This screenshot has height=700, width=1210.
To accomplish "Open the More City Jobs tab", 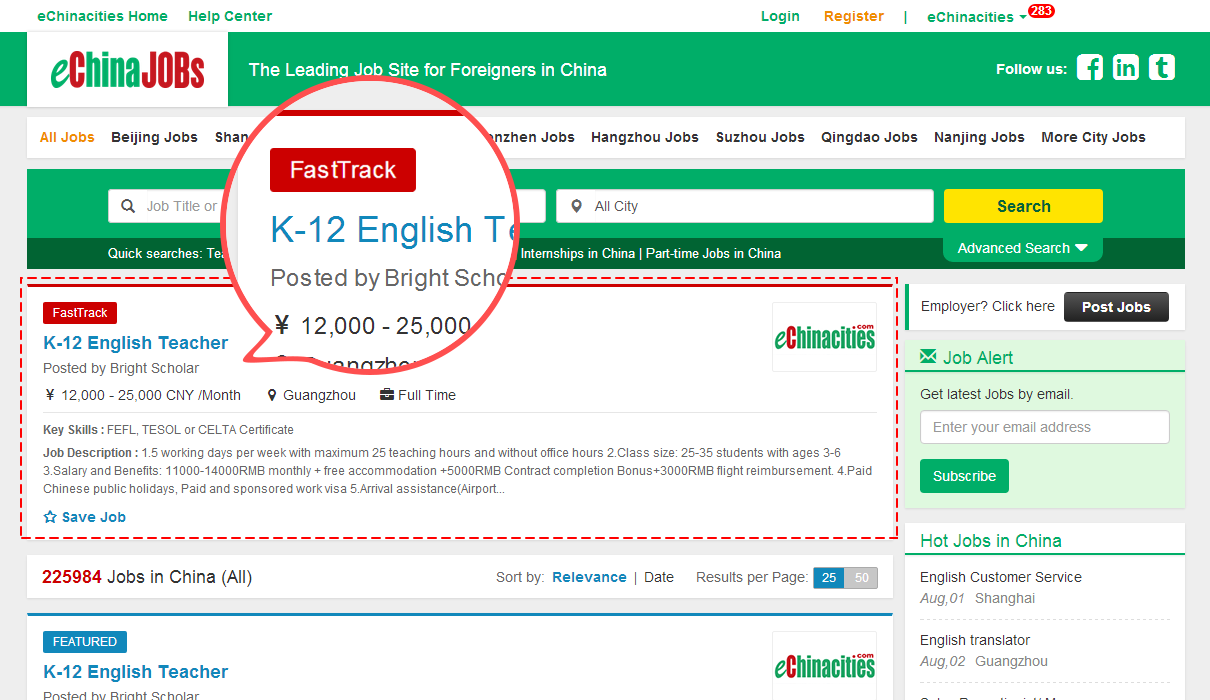I will 1093,137.
